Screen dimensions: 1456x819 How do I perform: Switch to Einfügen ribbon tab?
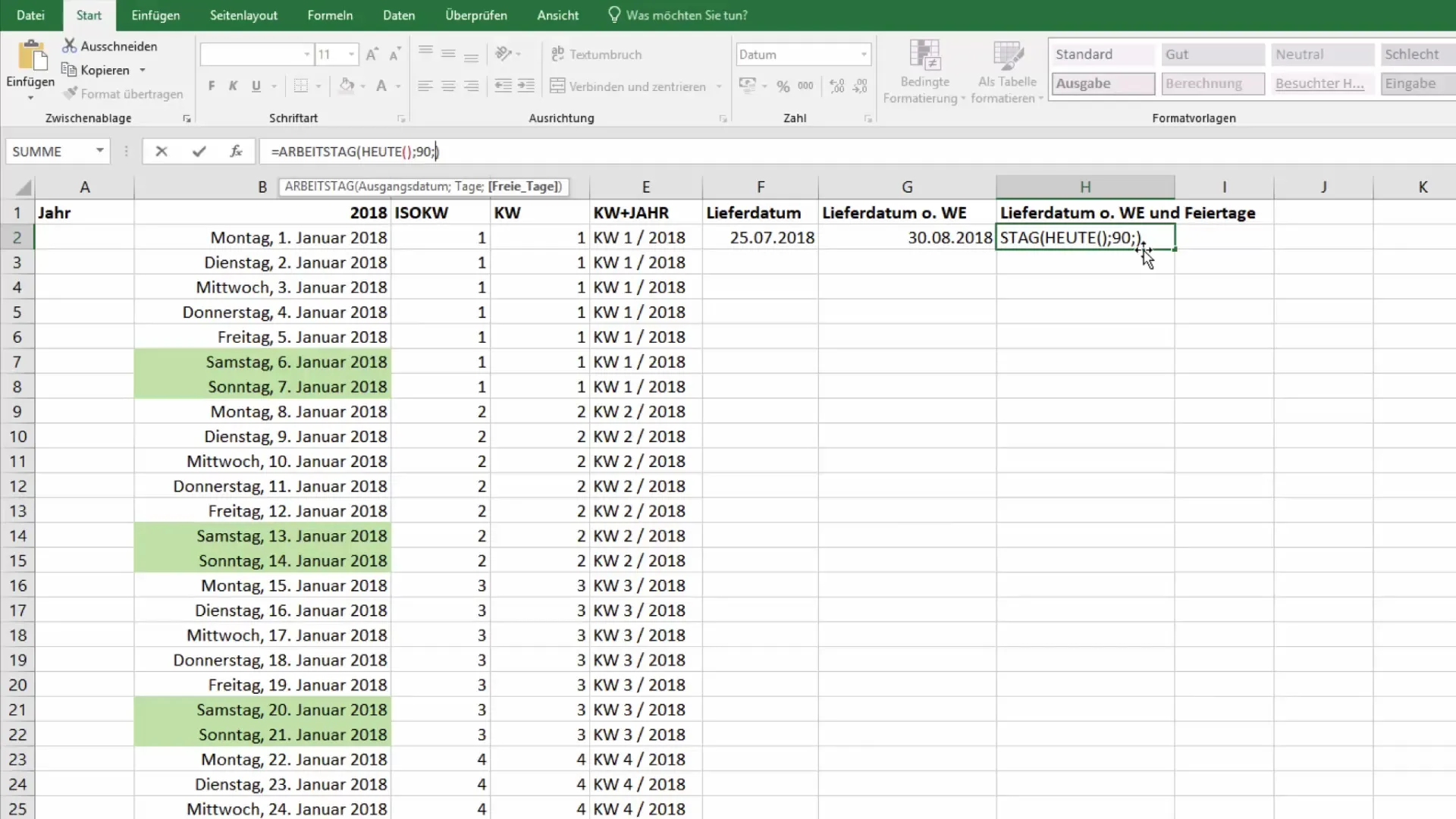click(155, 15)
